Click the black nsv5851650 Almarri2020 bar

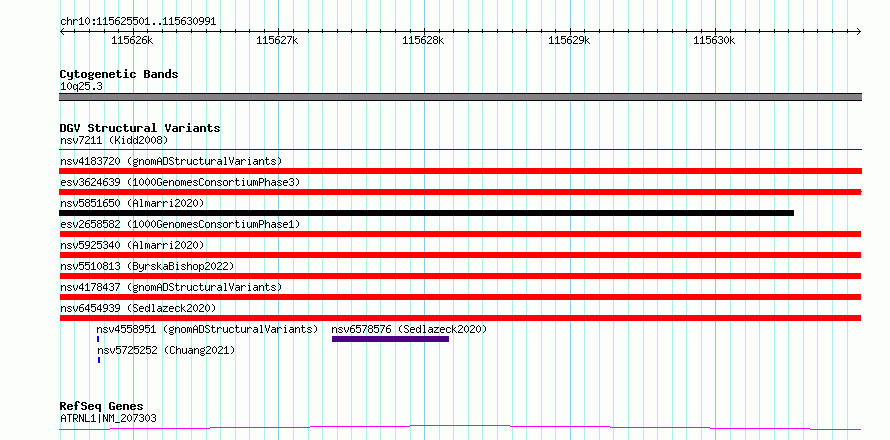point(426,213)
